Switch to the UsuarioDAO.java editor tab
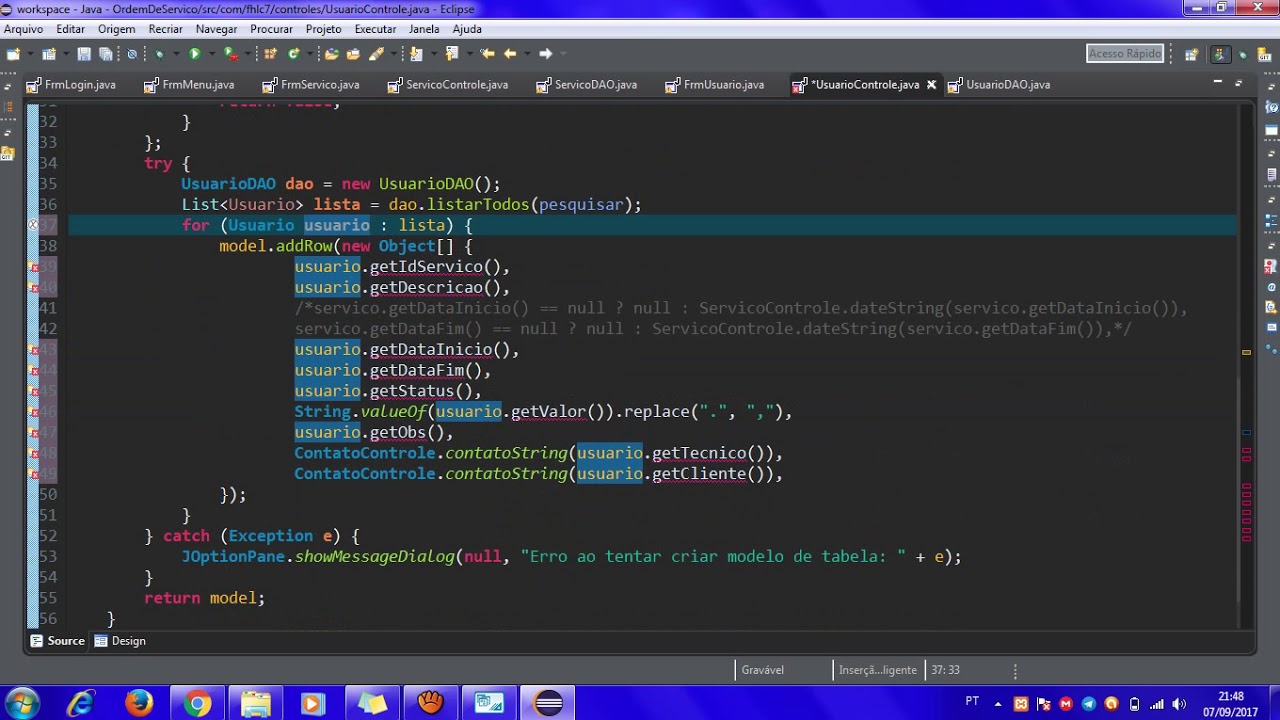Image resolution: width=1280 pixels, height=720 pixels. click(998, 85)
